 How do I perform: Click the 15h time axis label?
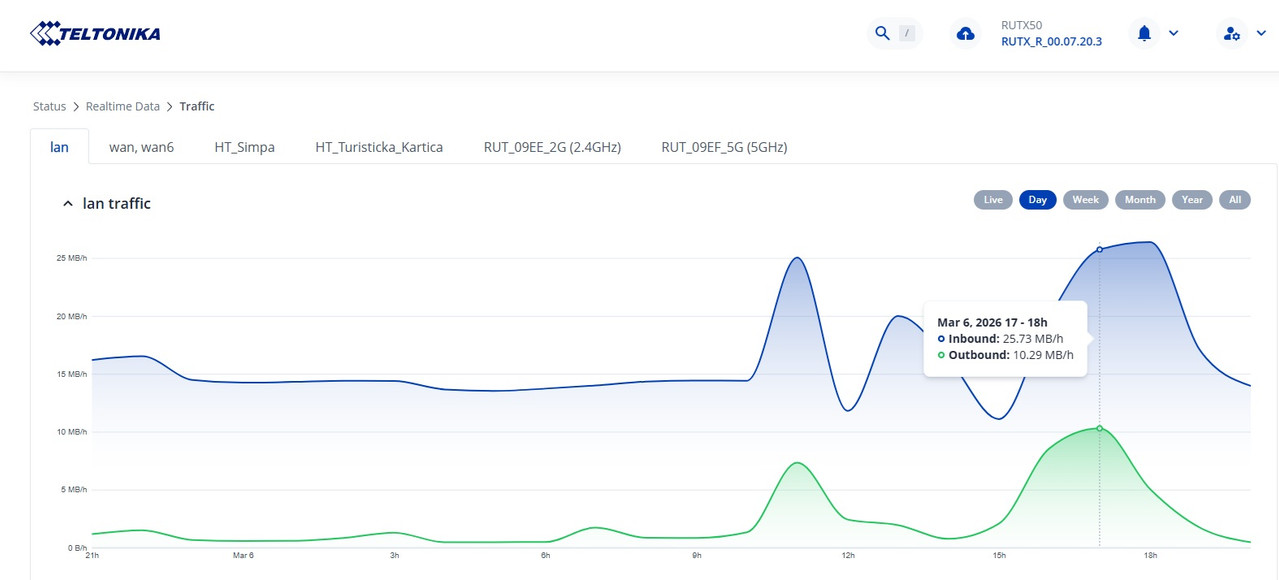pos(999,556)
